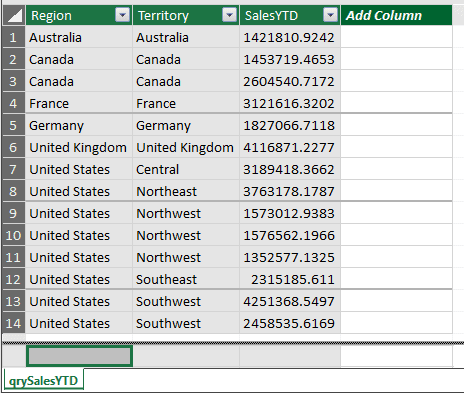Open the Region column filter dropdown
This screenshot has height=393, width=464.
tap(122, 15)
